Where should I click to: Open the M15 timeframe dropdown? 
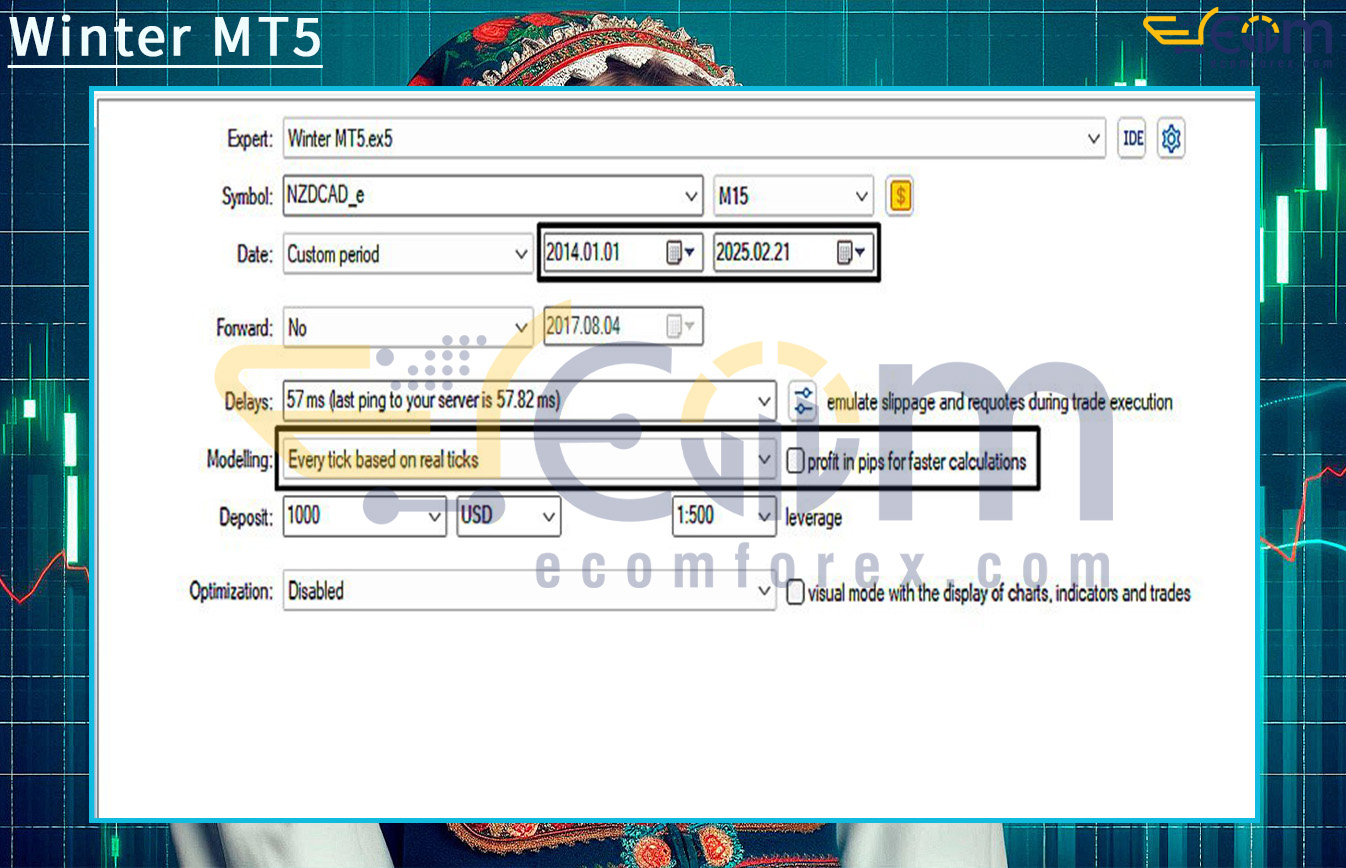(862, 197)
